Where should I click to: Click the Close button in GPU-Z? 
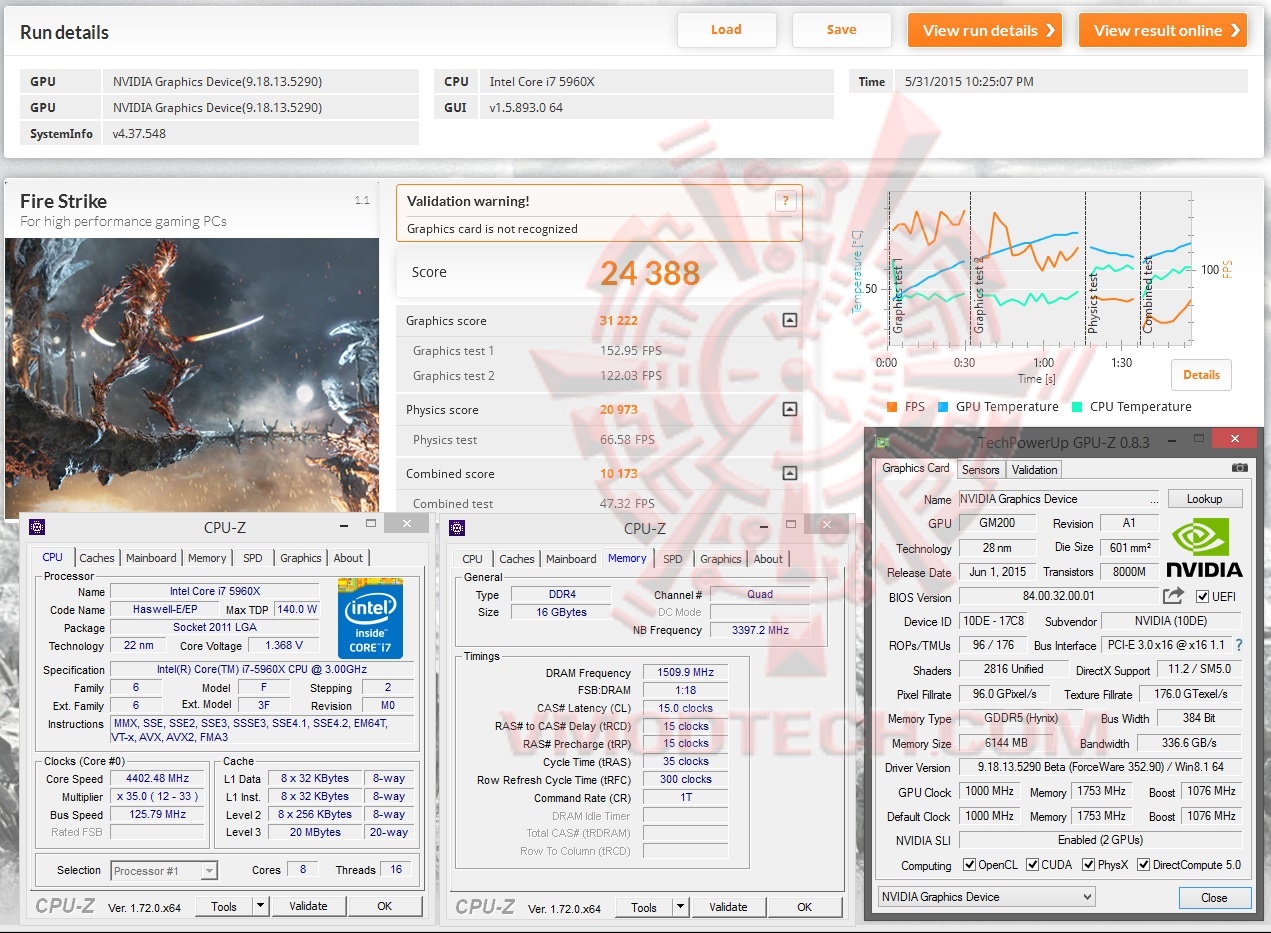point(1214,897)
